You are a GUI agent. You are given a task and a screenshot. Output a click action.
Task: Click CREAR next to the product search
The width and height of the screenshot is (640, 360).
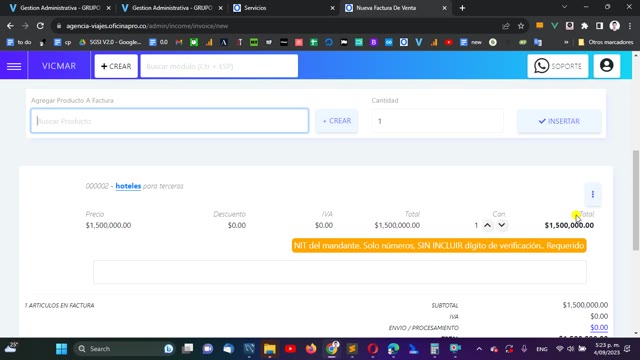pos(337,121)
